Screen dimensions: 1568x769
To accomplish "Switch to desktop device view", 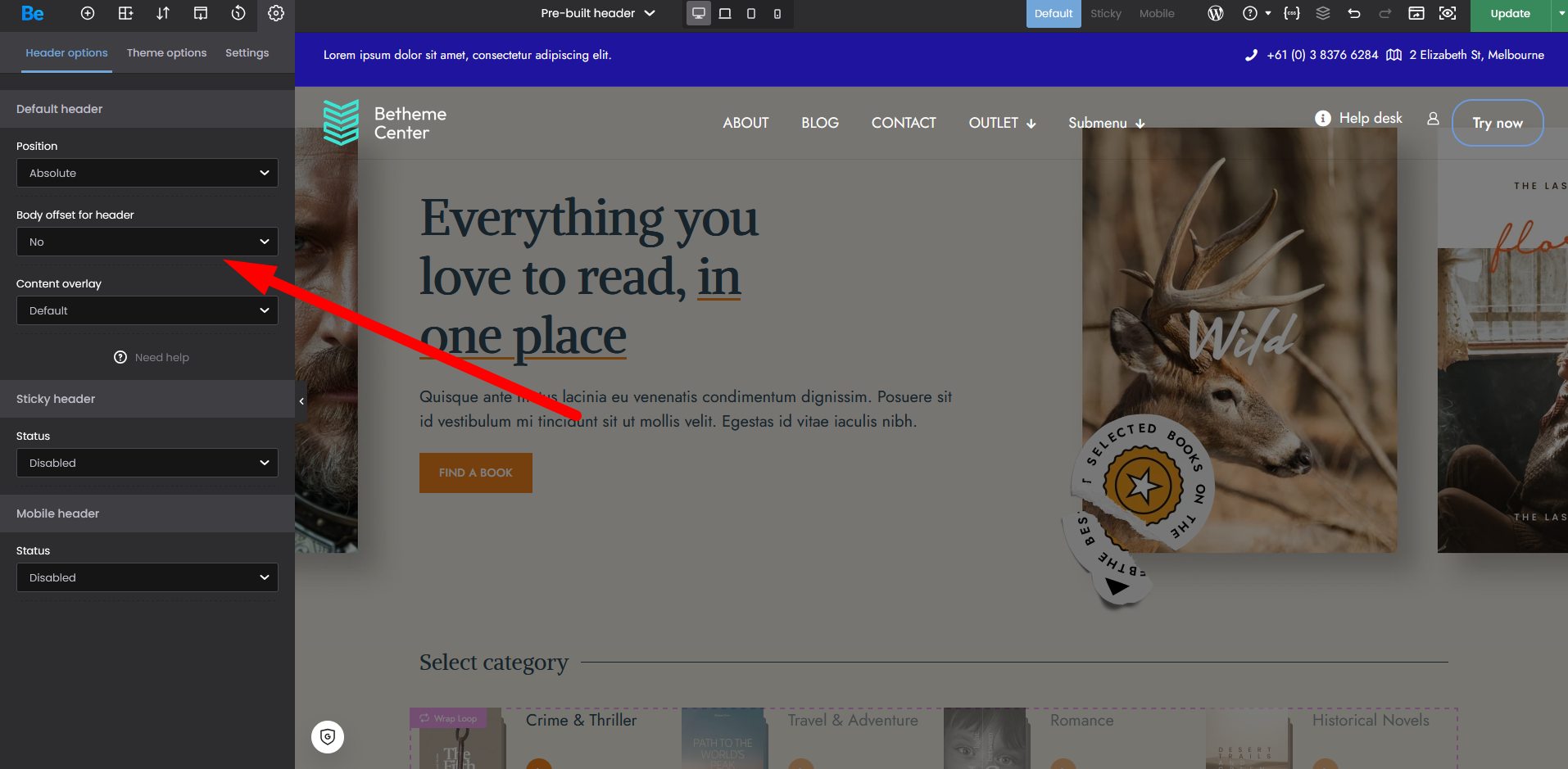I will click(699, 13).
